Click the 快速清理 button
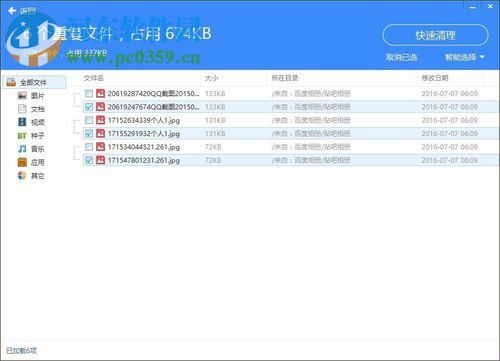Image resolution: width=500 pixels, height=361 pixels. (x=435, y=35)
